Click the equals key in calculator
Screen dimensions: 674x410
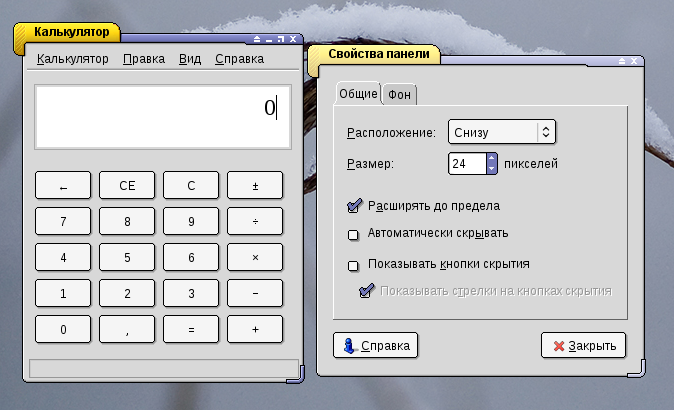(x=191, y=330)
